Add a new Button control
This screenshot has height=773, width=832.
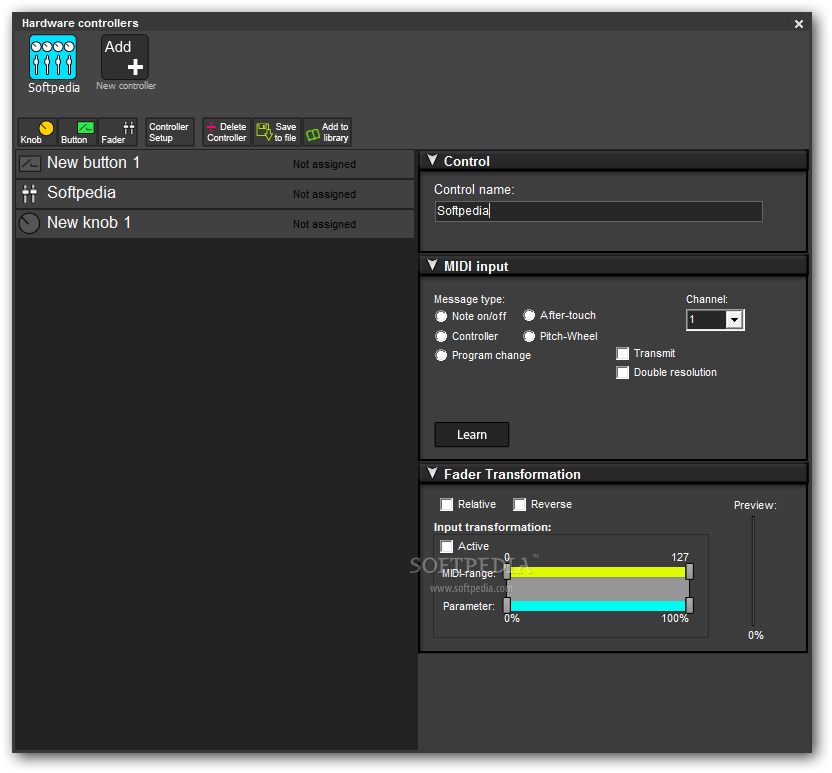click(x=77, y=132)
